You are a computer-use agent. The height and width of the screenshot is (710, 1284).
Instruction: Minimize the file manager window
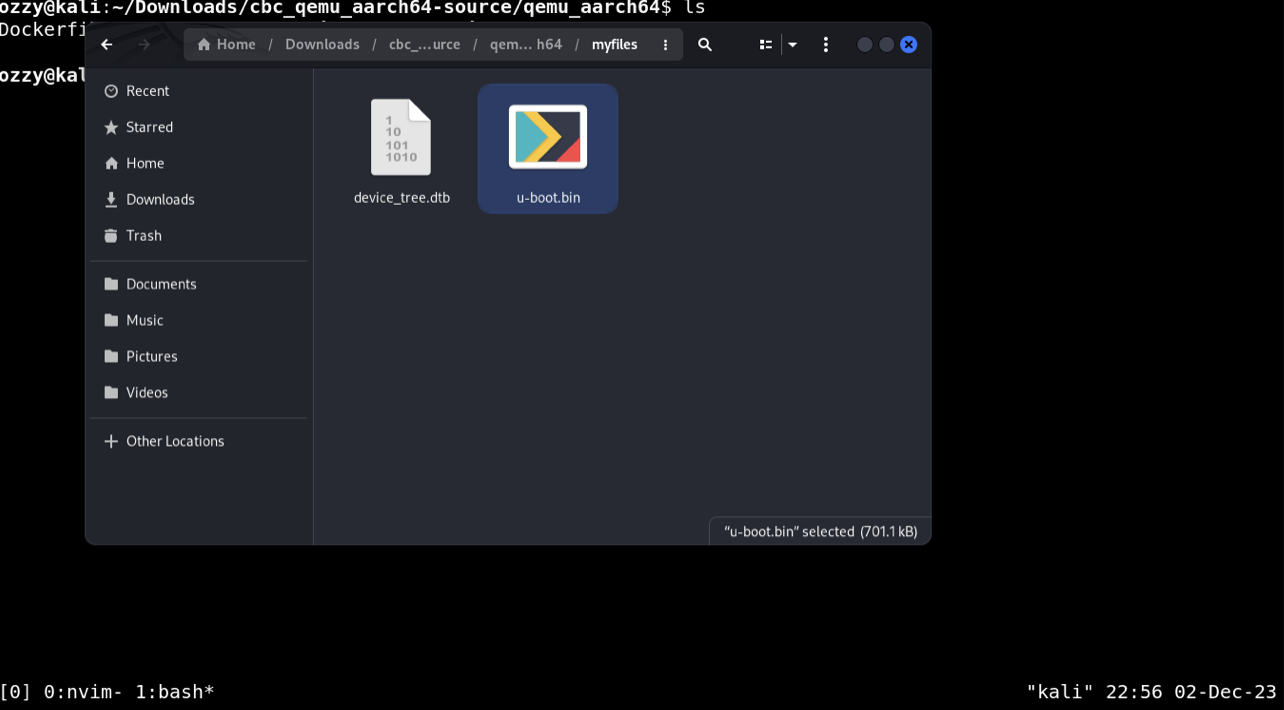865,45
